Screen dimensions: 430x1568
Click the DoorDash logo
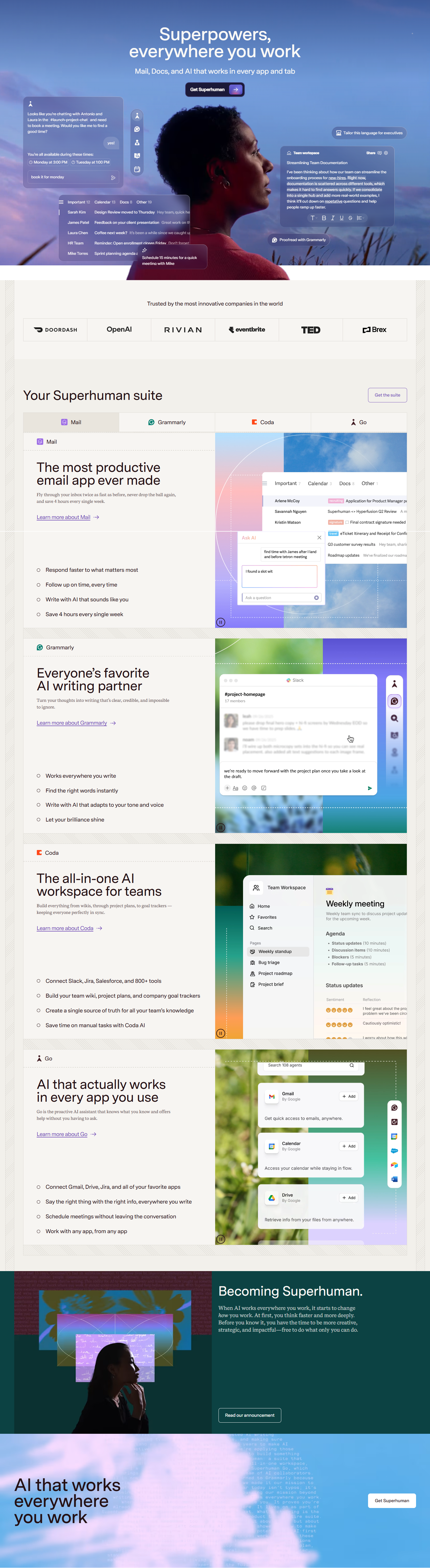(x=56, y=329)
